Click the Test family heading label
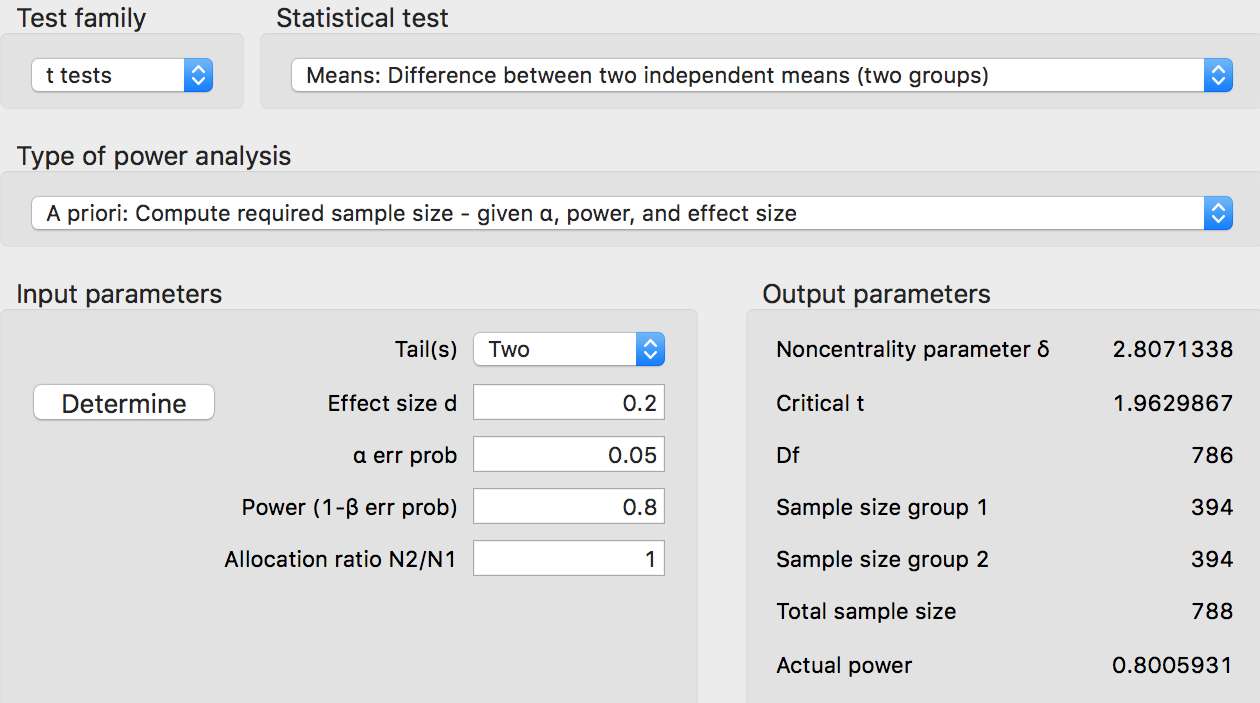1260x703 pixels. click(x=81, y=18)
